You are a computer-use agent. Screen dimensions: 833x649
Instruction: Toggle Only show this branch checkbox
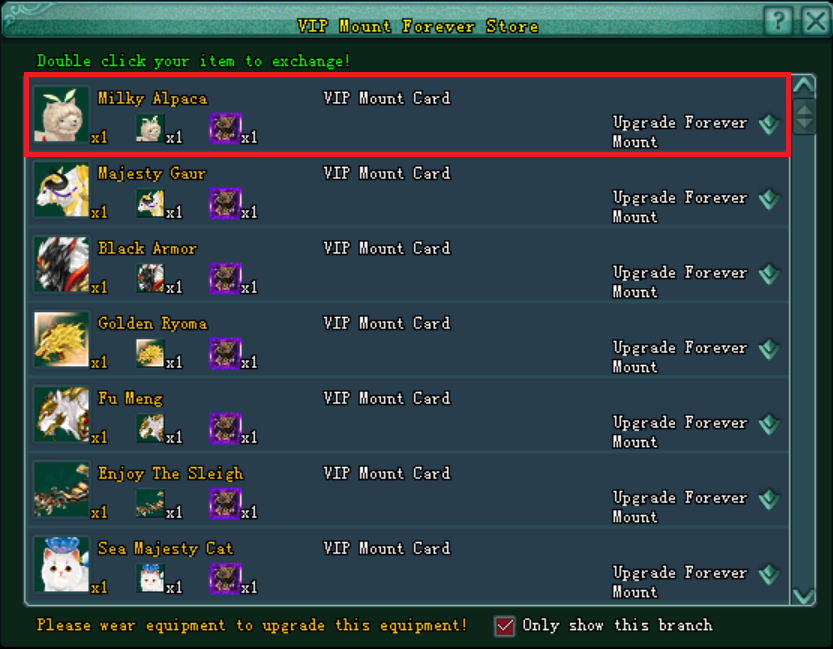pos(505,626)
